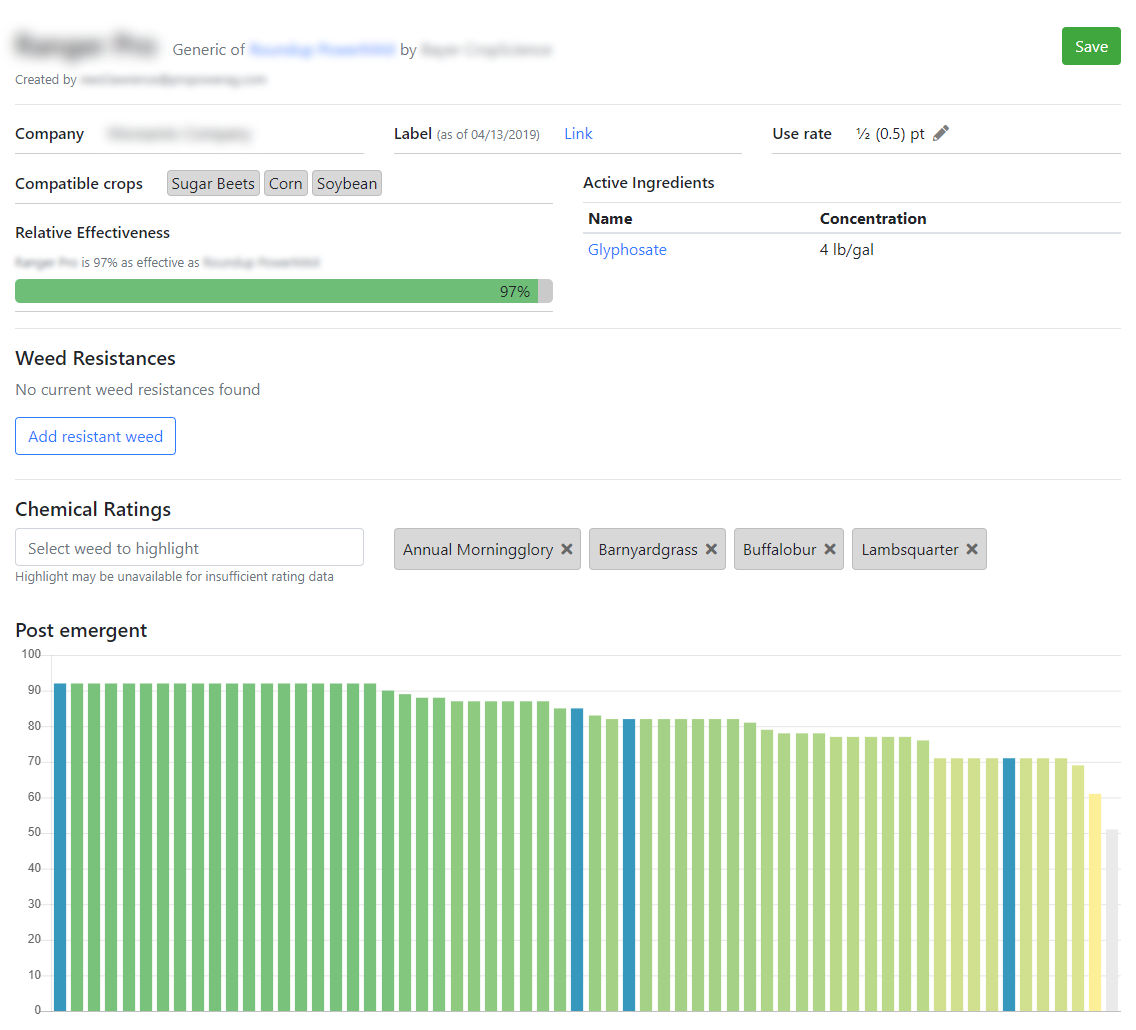
Task: Remove the Barnyardgrass tag with its X icon
Action: 711,549
